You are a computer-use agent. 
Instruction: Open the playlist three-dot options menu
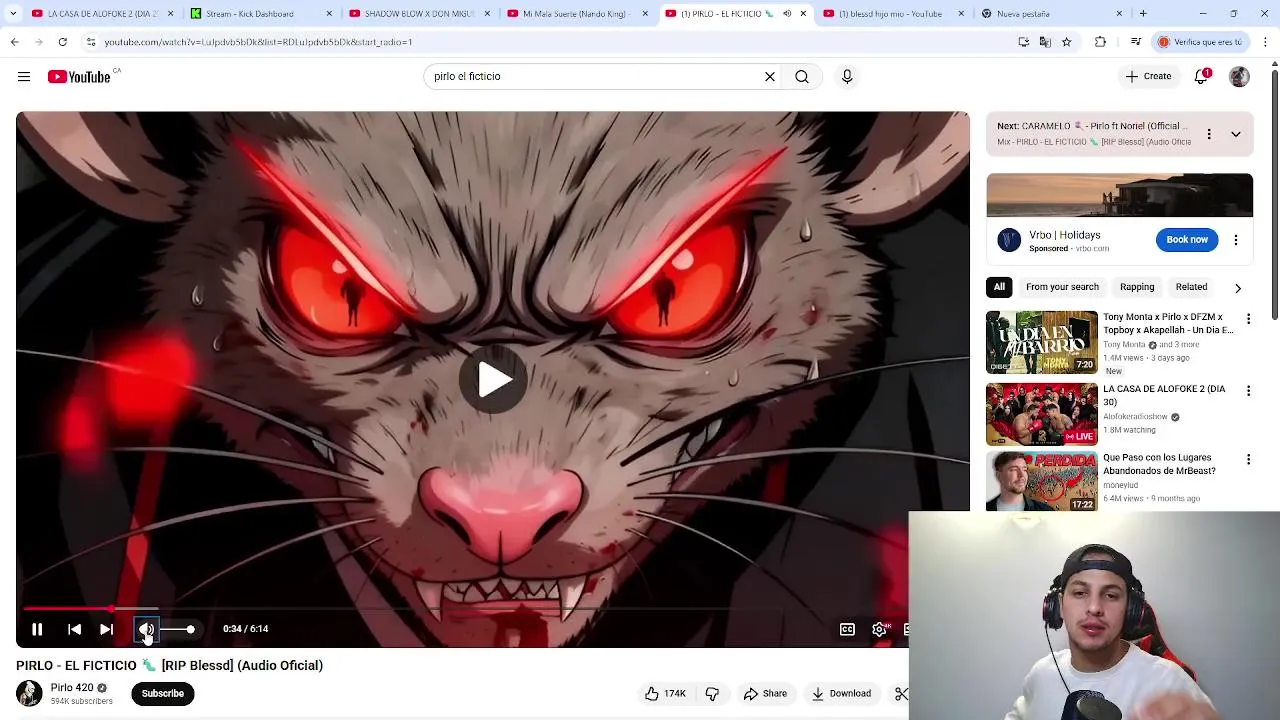click(1208, 134)
